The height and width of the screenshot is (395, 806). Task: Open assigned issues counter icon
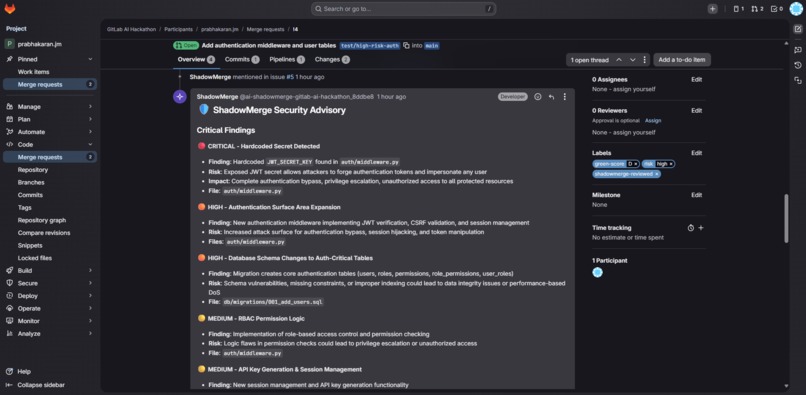739,9
